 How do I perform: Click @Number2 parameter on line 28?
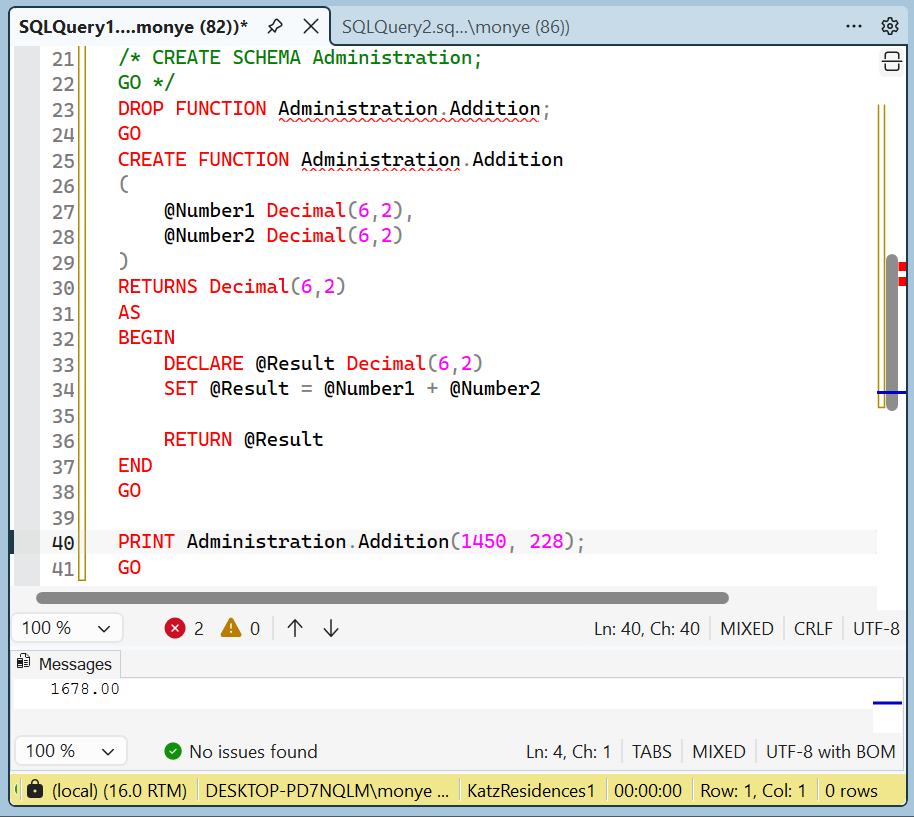pyautogui.click(x=209, y=235)
